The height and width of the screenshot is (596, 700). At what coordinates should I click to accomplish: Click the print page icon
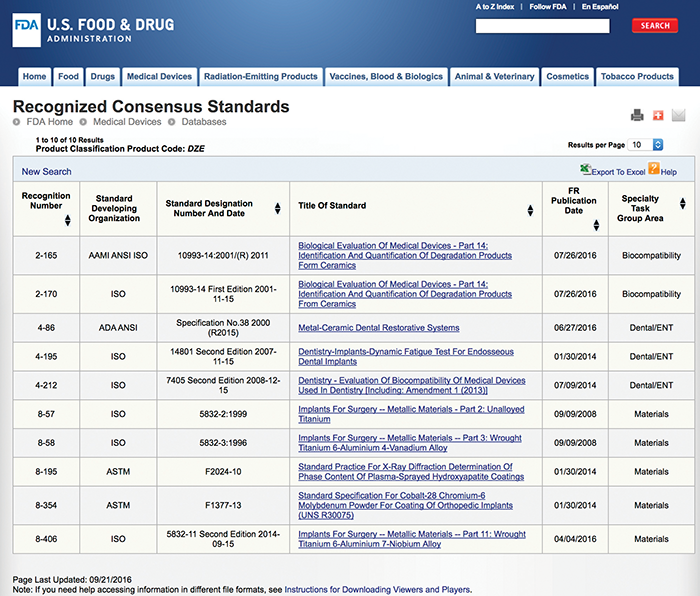point(637,116)
